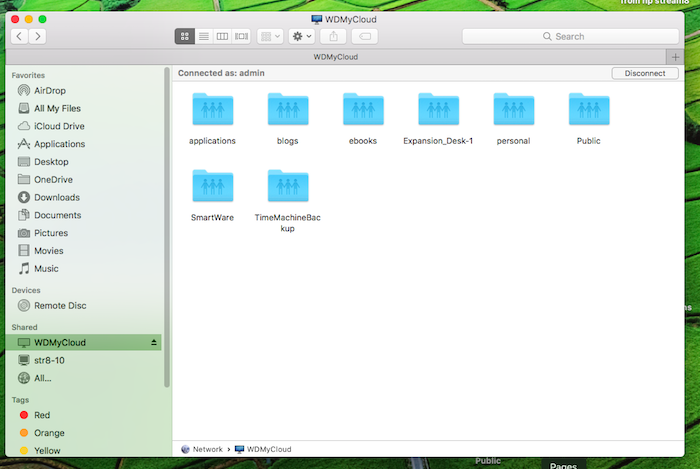
Task: Switch to Cover Flow view in toolbar
Action: click(241, 37)
